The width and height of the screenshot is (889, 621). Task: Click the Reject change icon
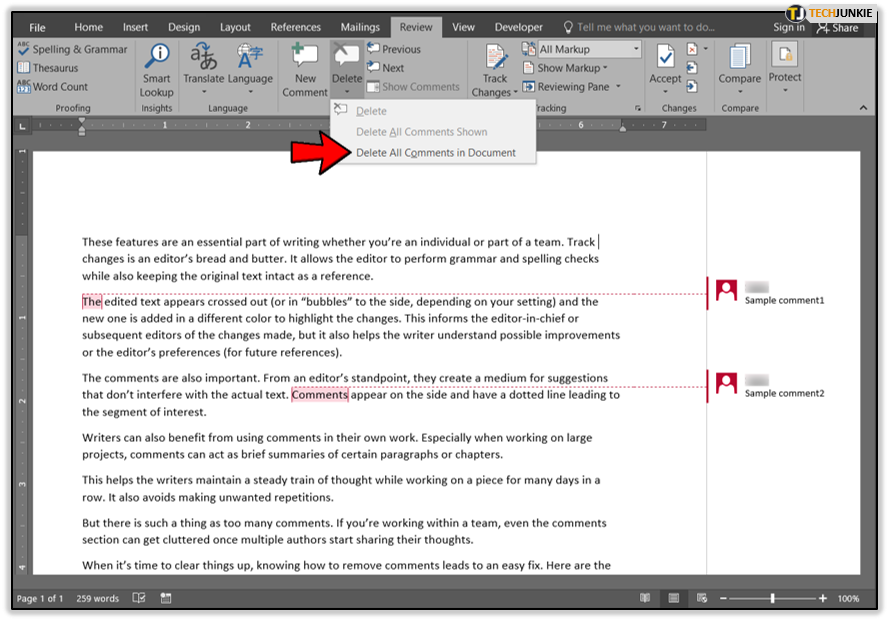click(692, 49)
